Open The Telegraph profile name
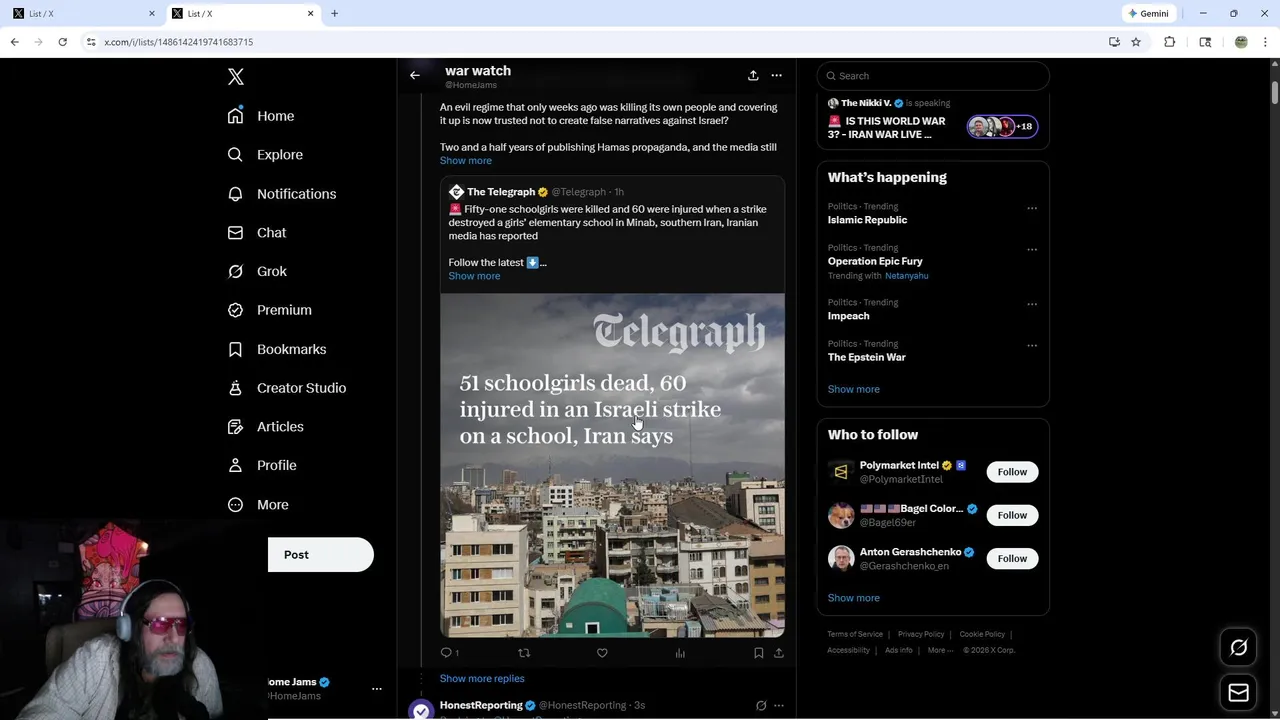The image size is (1280, 720). click(x=501, y=192)
